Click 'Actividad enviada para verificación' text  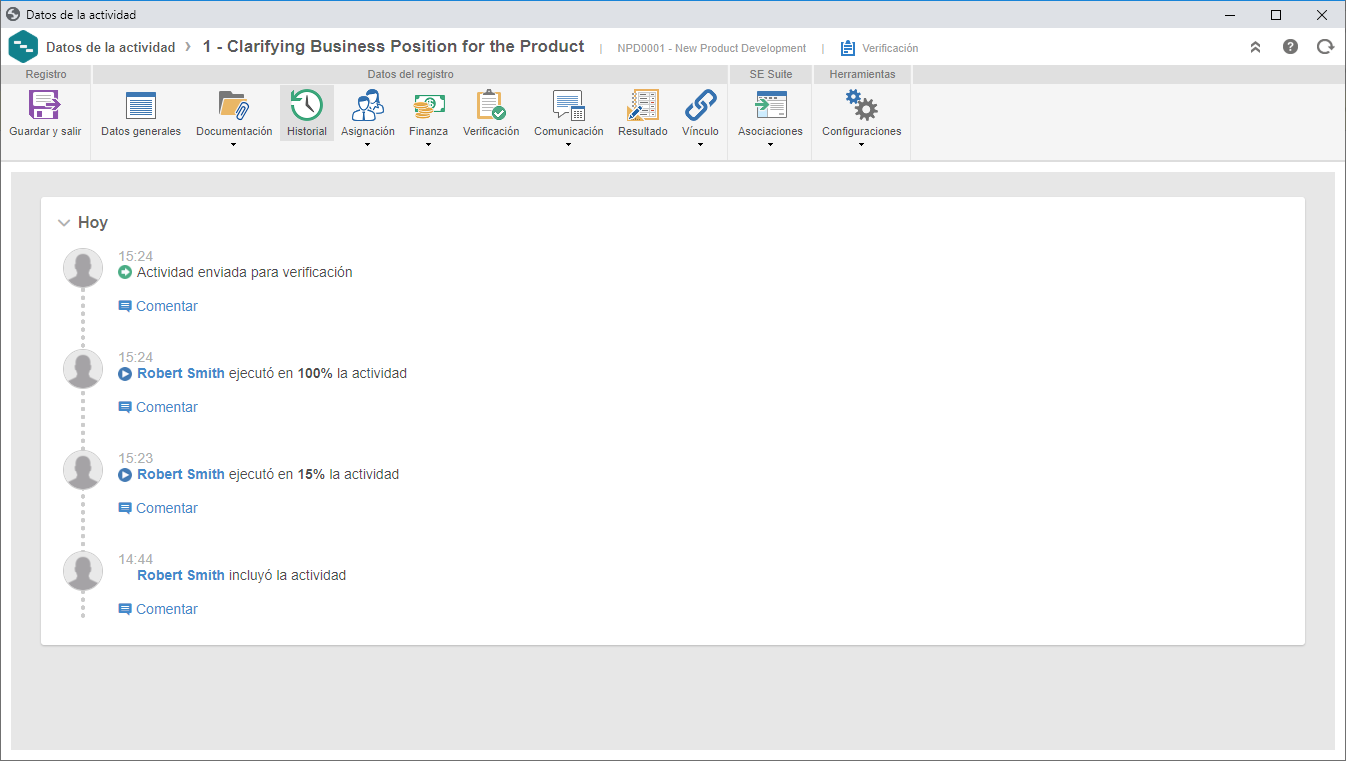pyautogui.click(x=245, y=272)
